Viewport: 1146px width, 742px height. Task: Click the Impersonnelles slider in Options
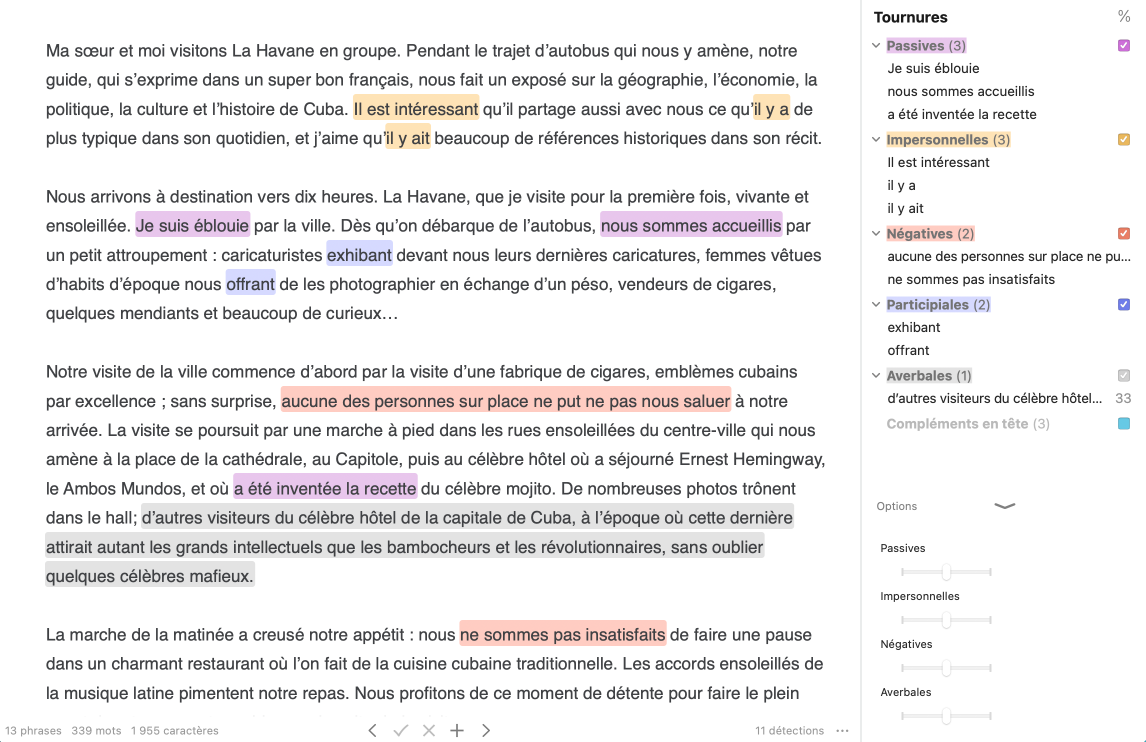coord(946,620)
